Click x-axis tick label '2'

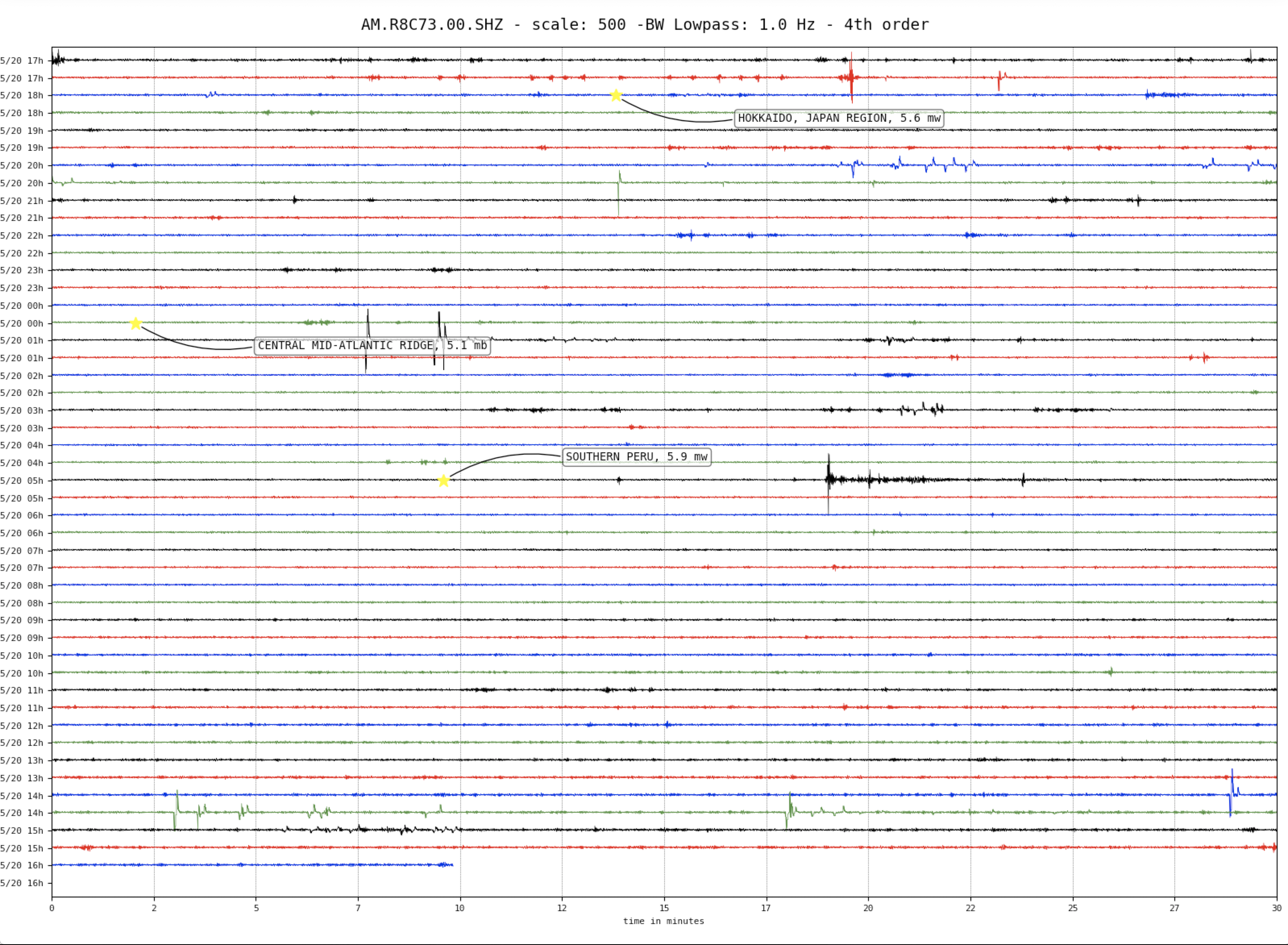[154, 908]
